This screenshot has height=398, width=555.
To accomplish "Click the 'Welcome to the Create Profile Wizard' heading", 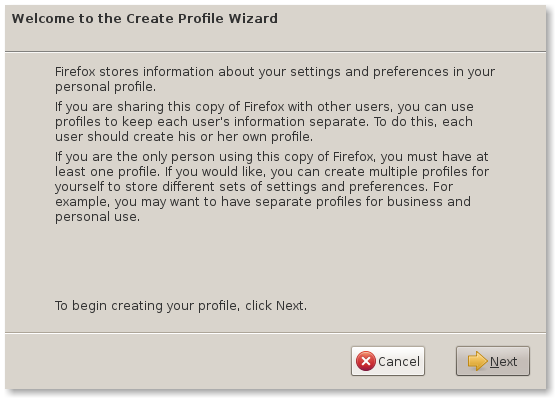I will point(145,18).
